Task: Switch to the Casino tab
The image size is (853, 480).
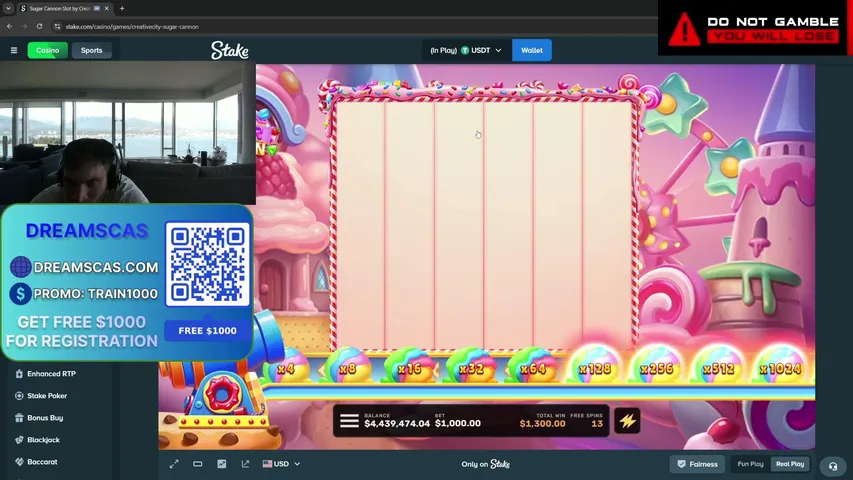Action: (x=47, y=50)
